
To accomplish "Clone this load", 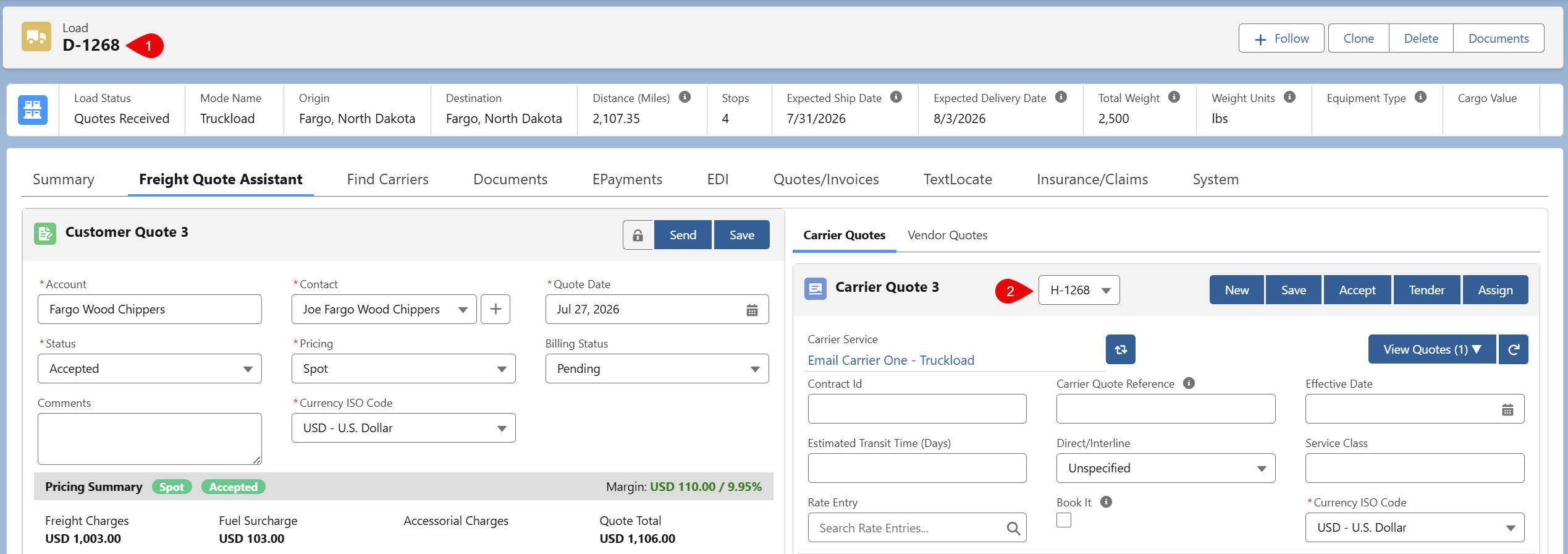I will (x=1359, y=38).
